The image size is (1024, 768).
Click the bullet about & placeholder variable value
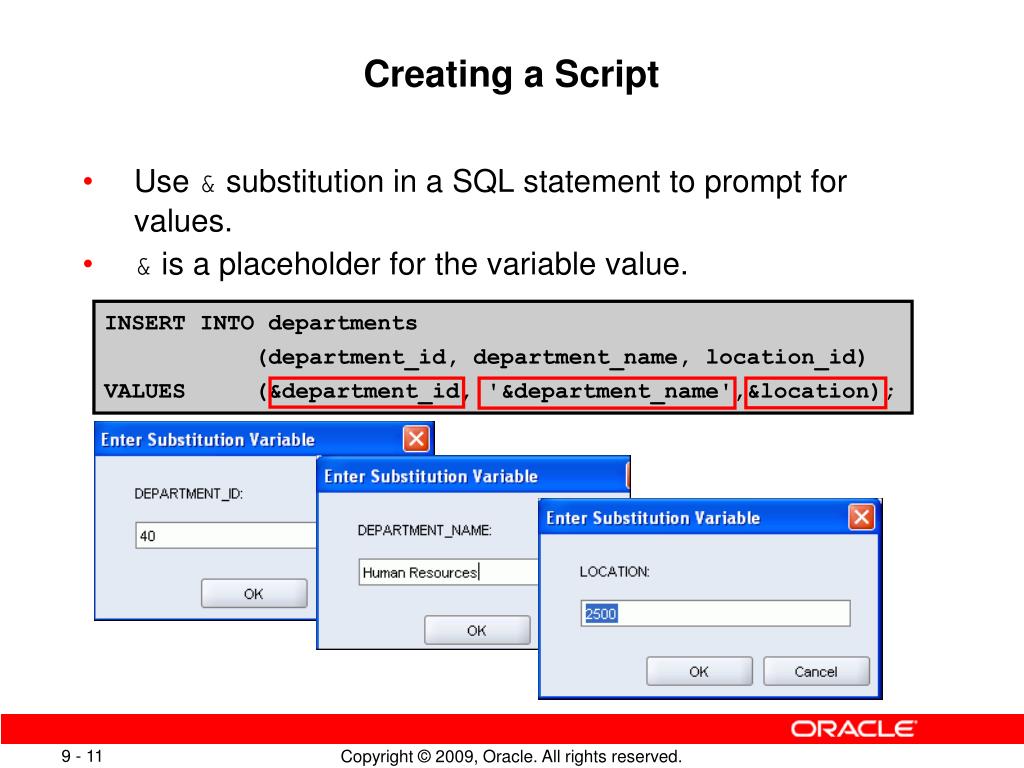coord(412,264)
